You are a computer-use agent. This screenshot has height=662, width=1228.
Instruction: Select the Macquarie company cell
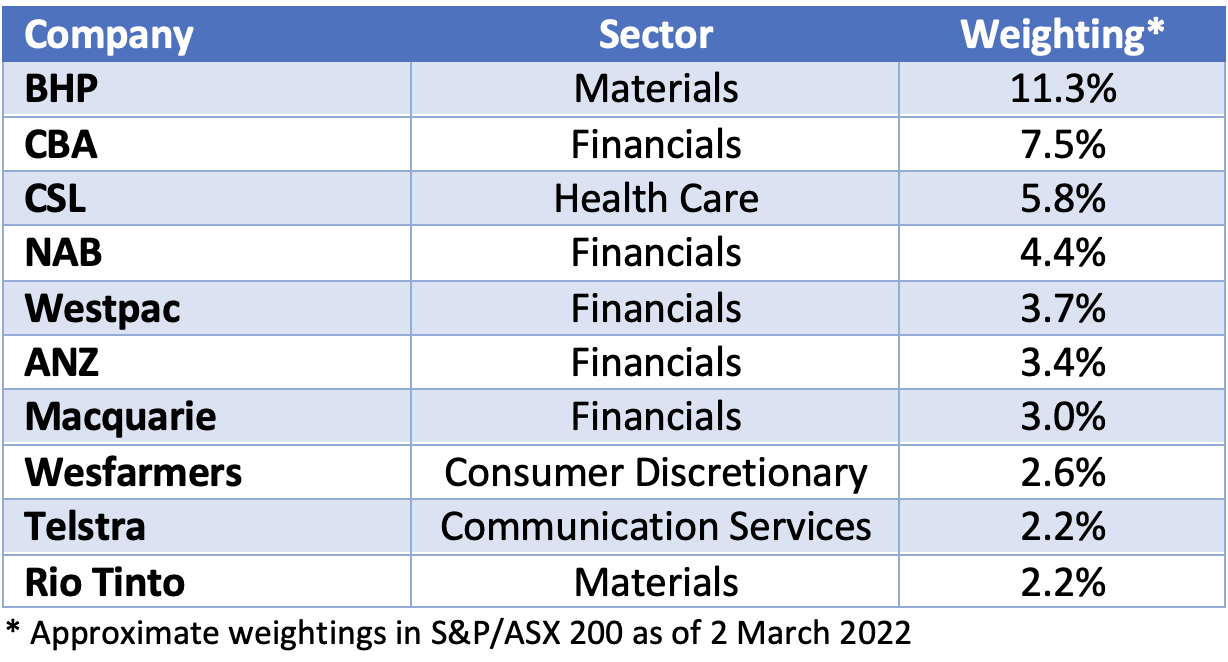point(120,417)
